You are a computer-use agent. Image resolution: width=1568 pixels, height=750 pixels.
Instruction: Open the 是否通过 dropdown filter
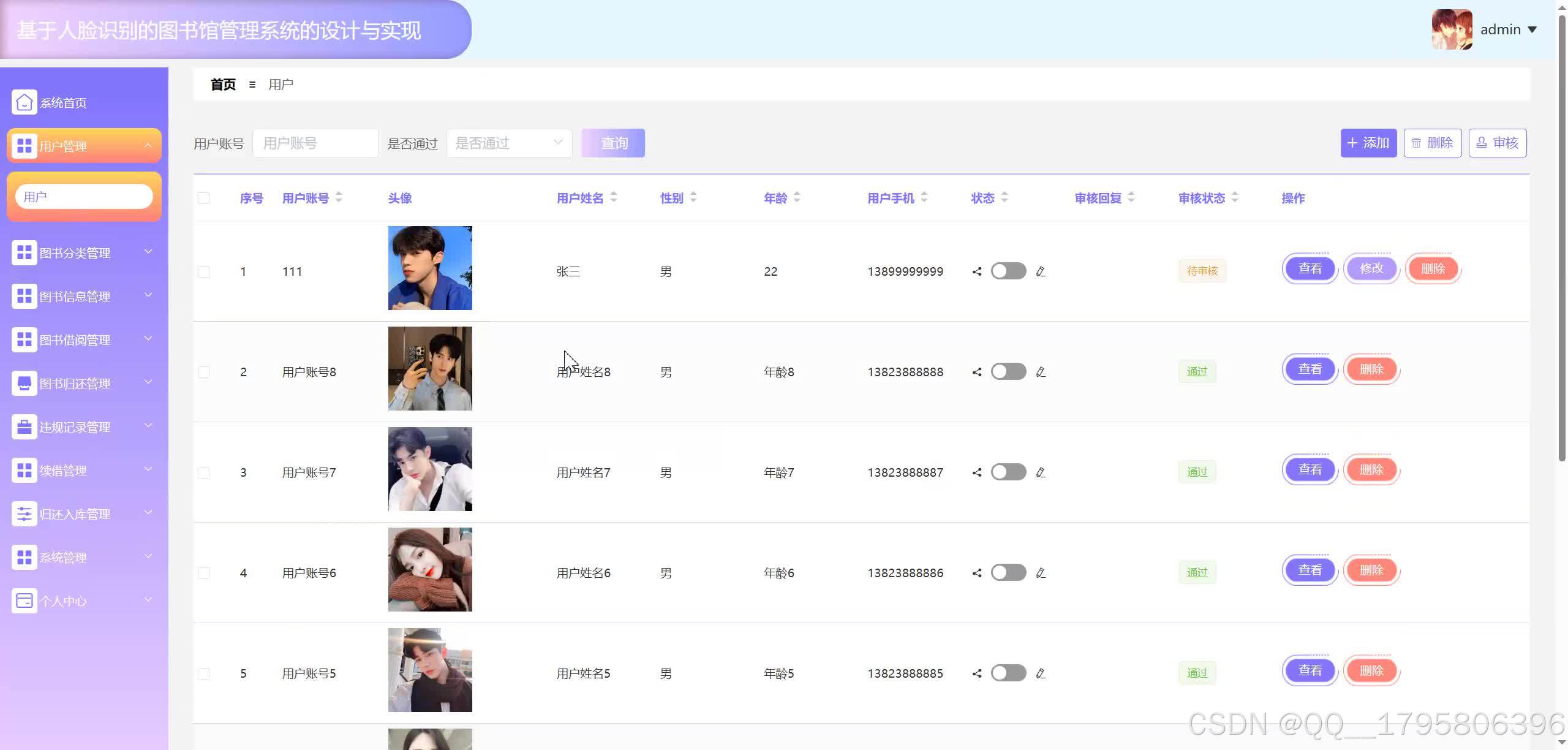(509, 143)
